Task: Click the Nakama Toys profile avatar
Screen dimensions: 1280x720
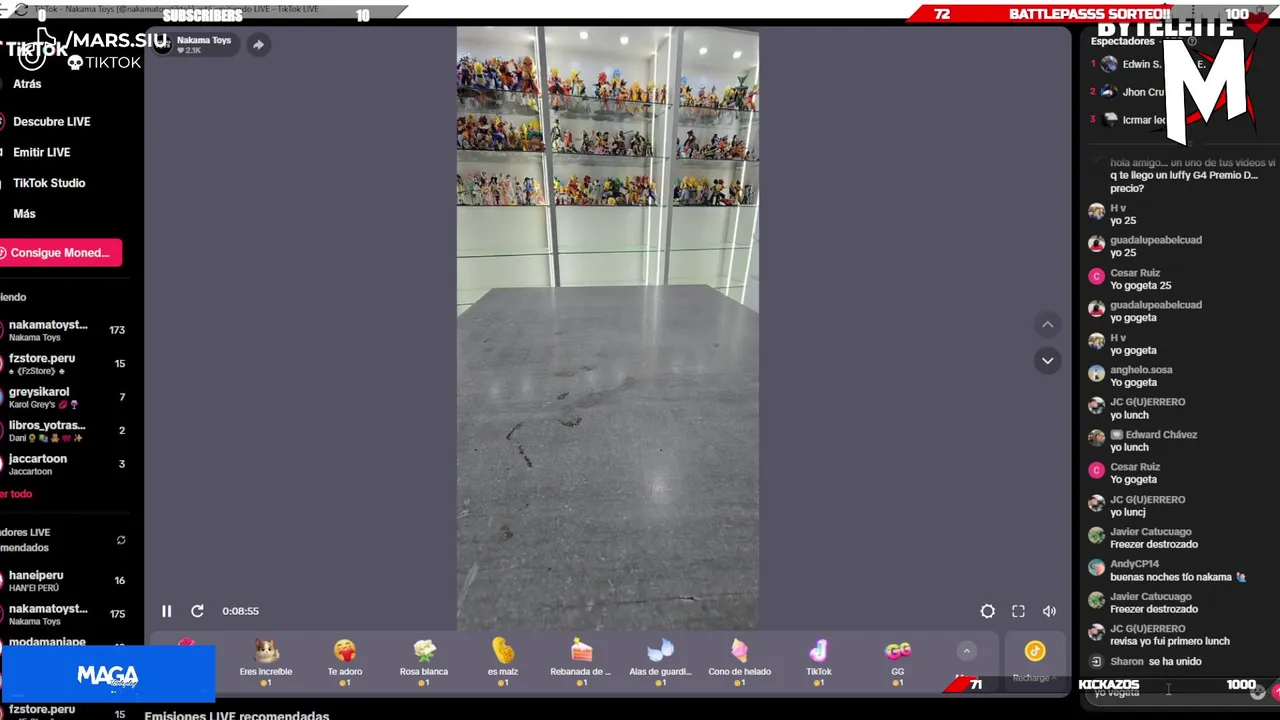Action: coord(163,45)
